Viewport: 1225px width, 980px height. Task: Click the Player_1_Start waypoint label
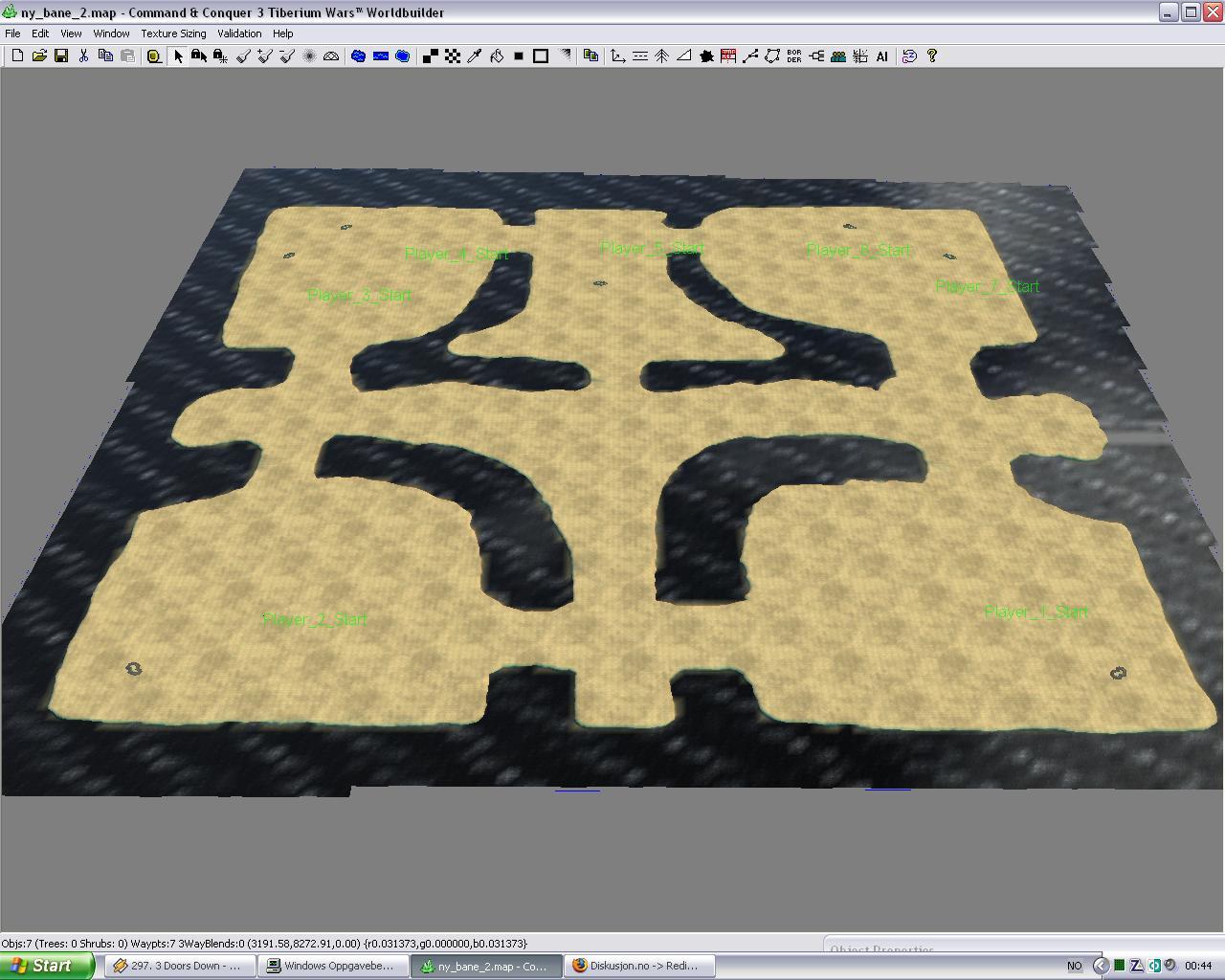coord(1036,612)
